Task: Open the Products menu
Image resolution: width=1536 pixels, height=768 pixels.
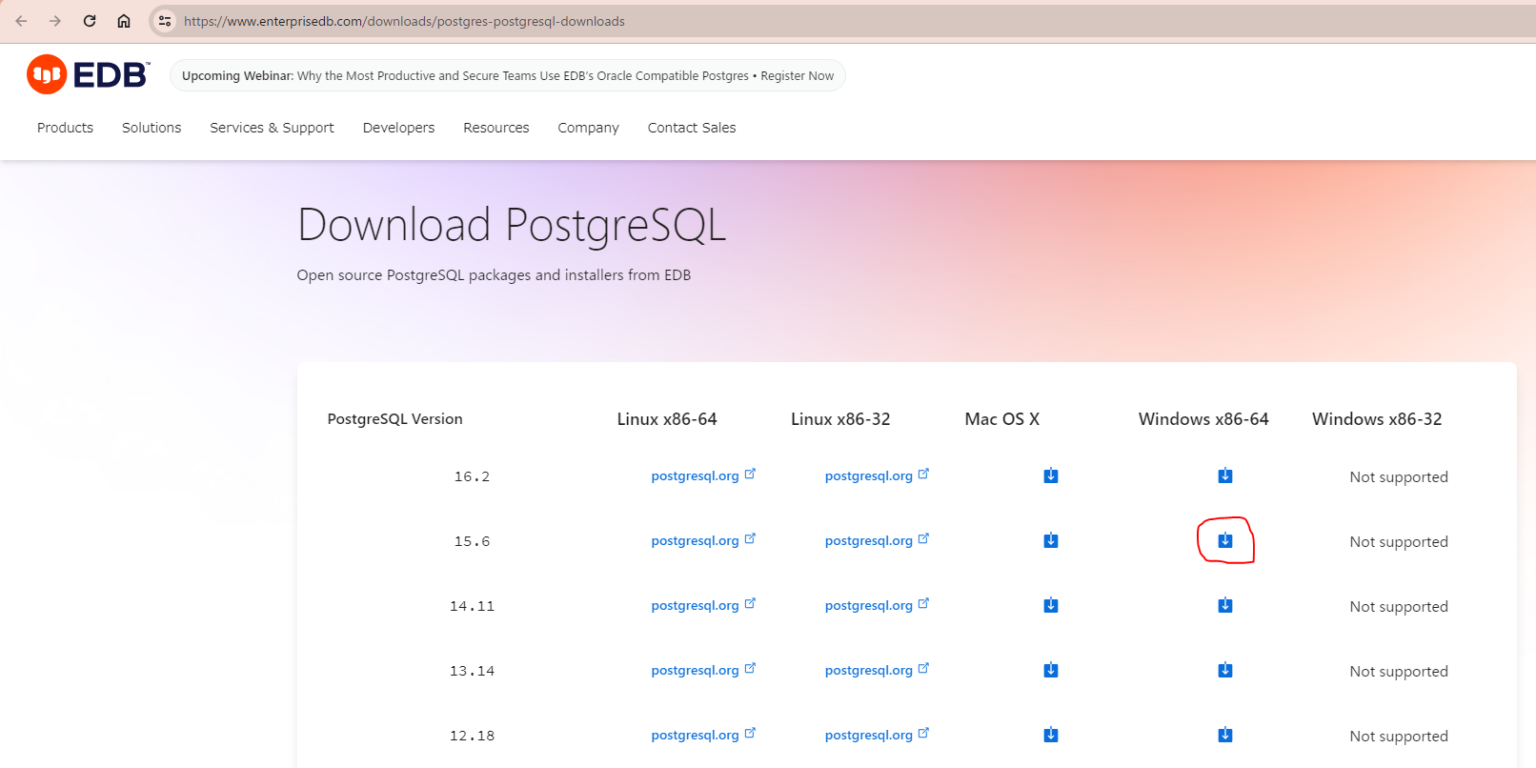Action: [x=64, y=127]
